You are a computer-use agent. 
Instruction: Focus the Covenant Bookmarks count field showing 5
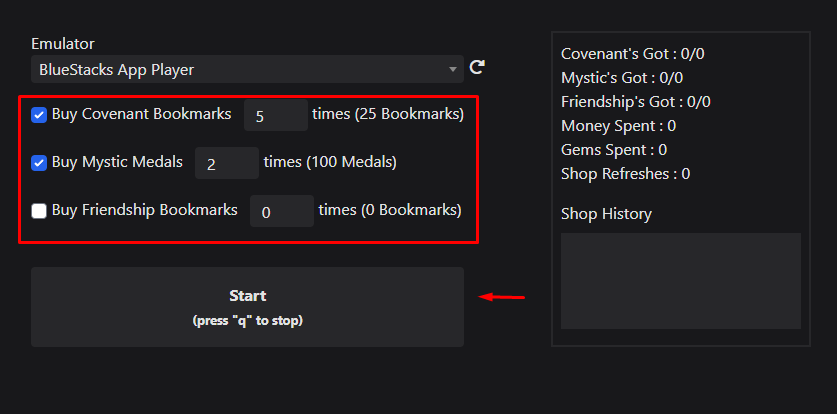pos(276,115)
